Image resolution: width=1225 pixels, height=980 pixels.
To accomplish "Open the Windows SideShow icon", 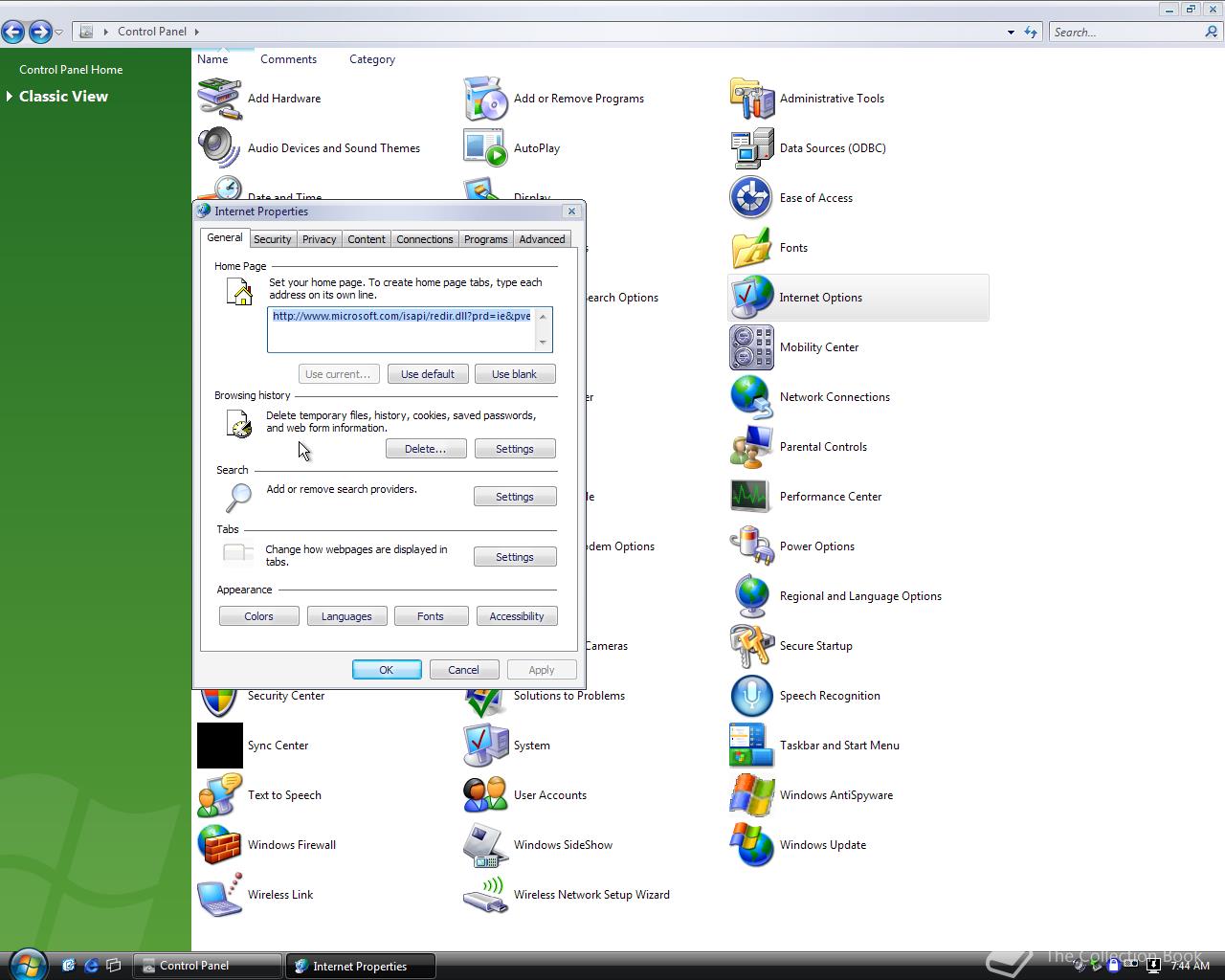I will tap(485, 845).
